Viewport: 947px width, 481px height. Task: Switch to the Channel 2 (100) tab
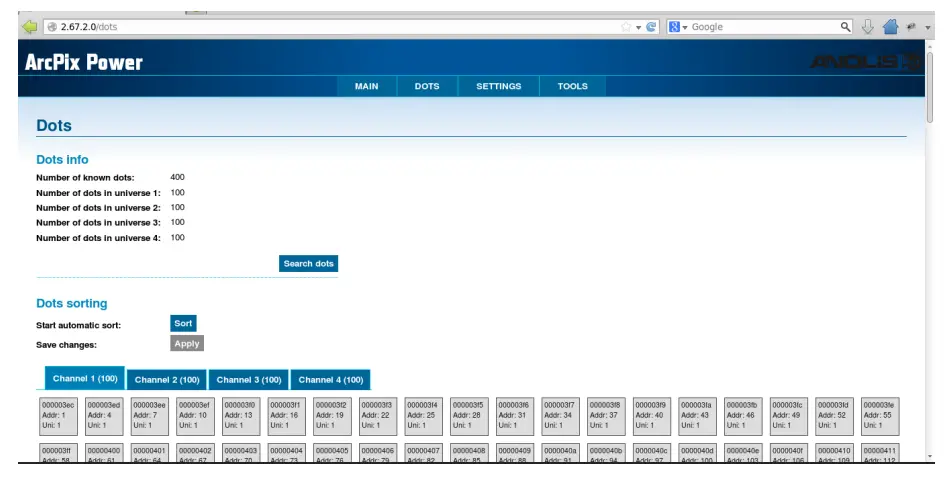click(167, 379)
